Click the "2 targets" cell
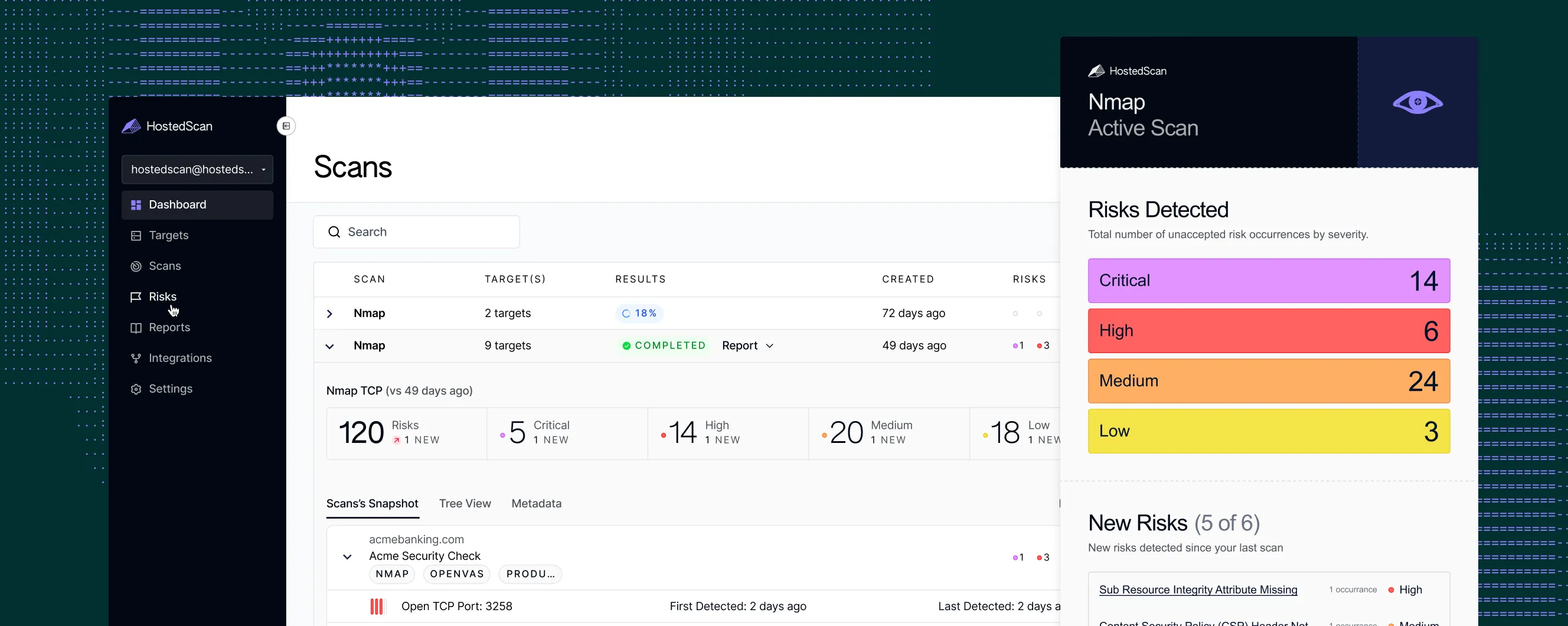Image resolution: width=1568 pixels, height=626 pixels. click(508, 314)
